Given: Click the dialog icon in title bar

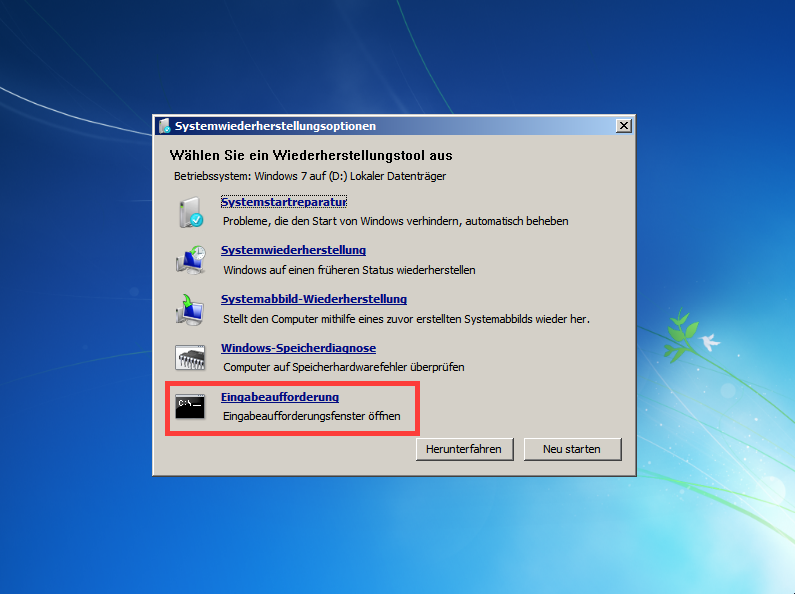Looking at the screenshot, I should (164, 126).
